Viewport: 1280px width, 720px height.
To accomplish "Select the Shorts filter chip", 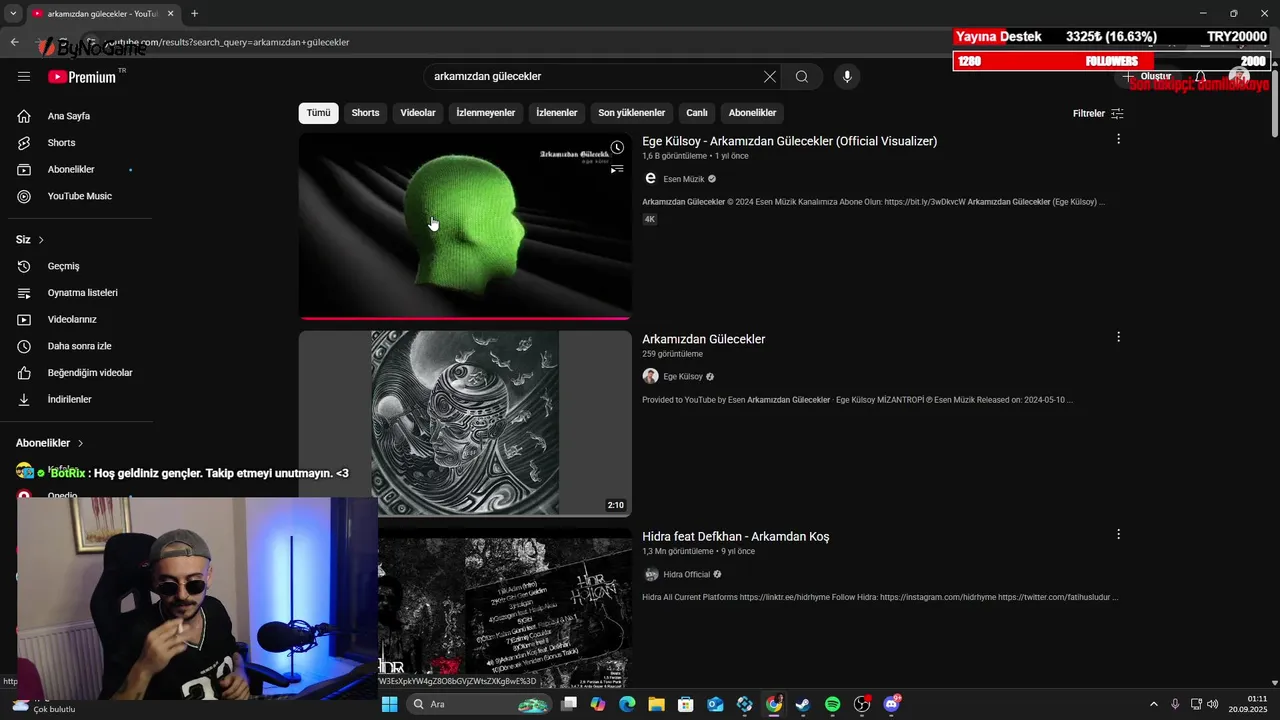I will [x=365, y=113].
